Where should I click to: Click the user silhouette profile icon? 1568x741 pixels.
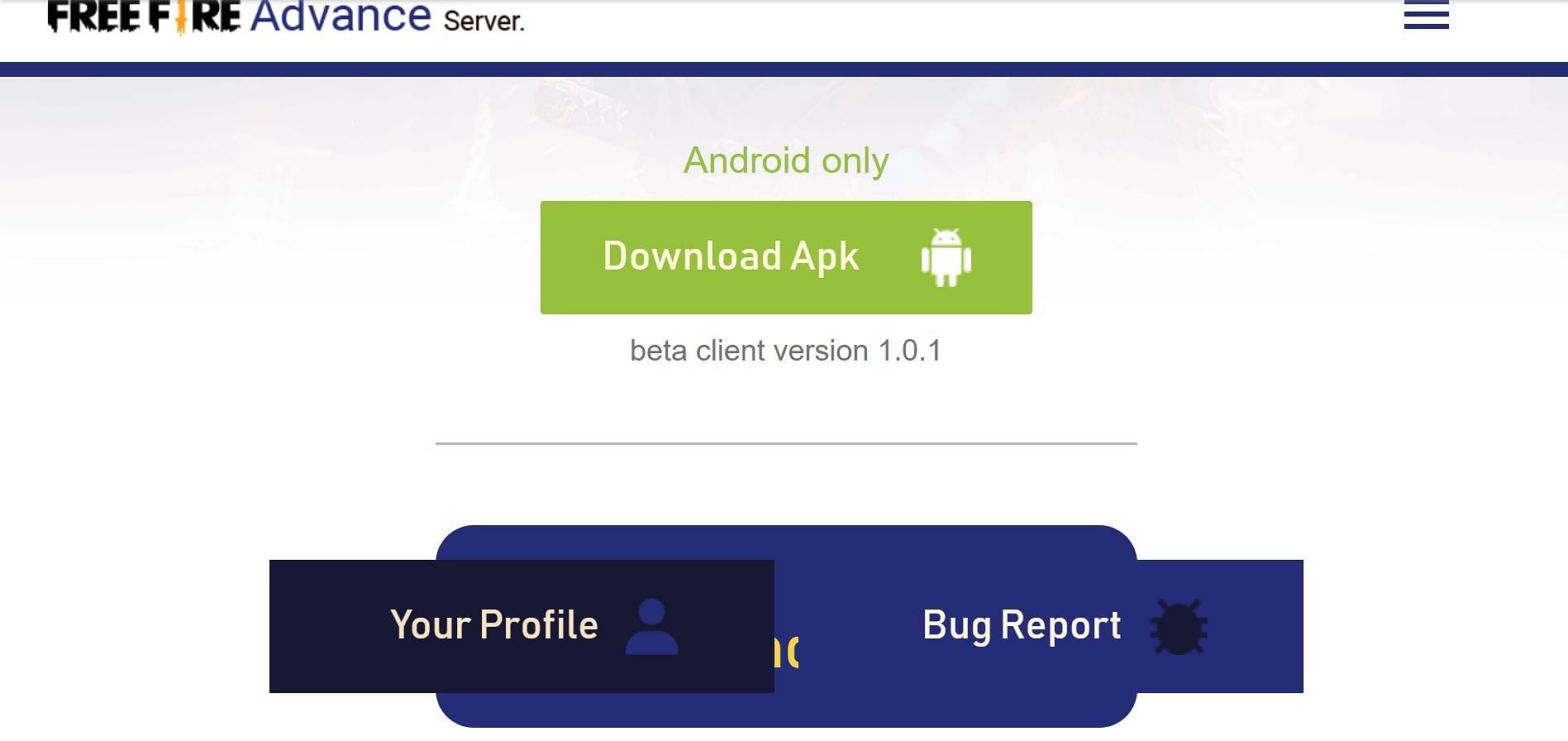(x=652, y=627)
